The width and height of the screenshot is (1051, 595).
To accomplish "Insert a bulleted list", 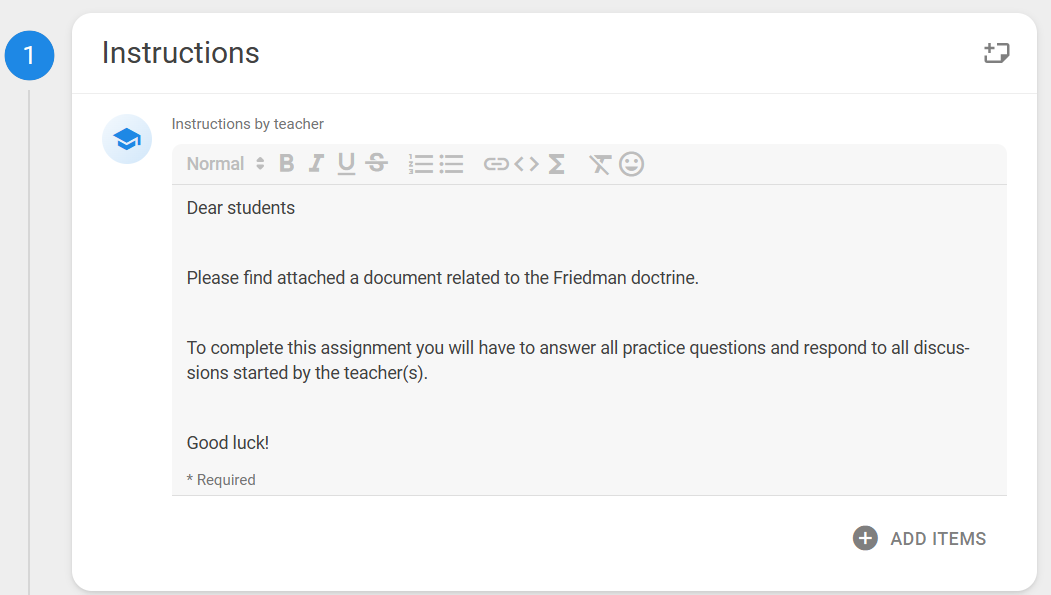I will pos(451,163).
